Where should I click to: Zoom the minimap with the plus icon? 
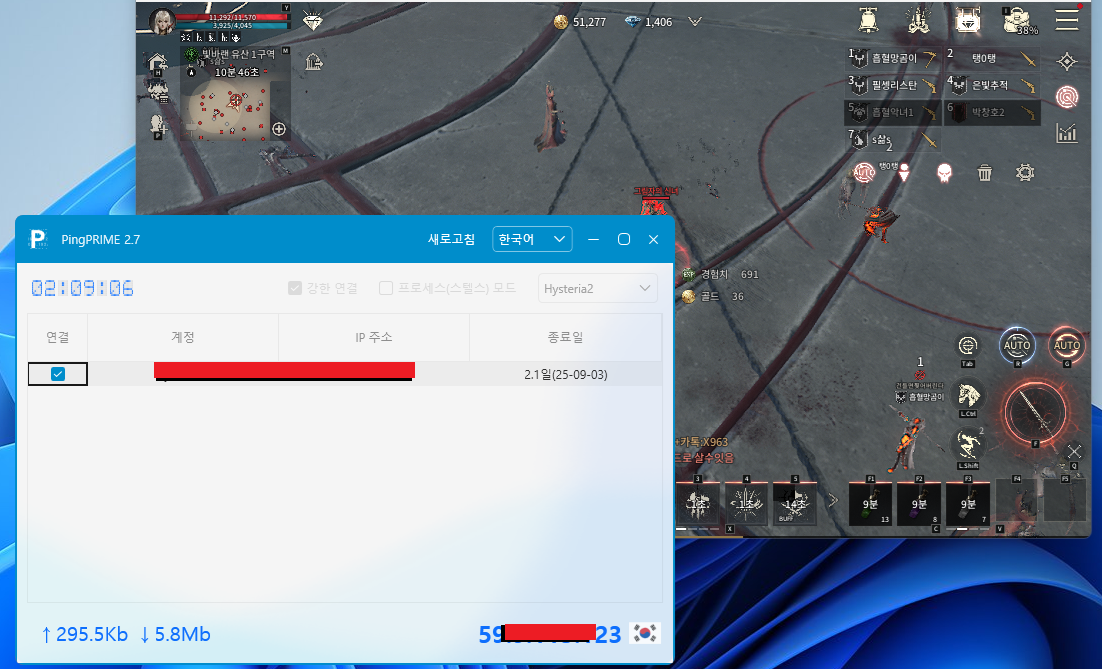coord(279,129)
